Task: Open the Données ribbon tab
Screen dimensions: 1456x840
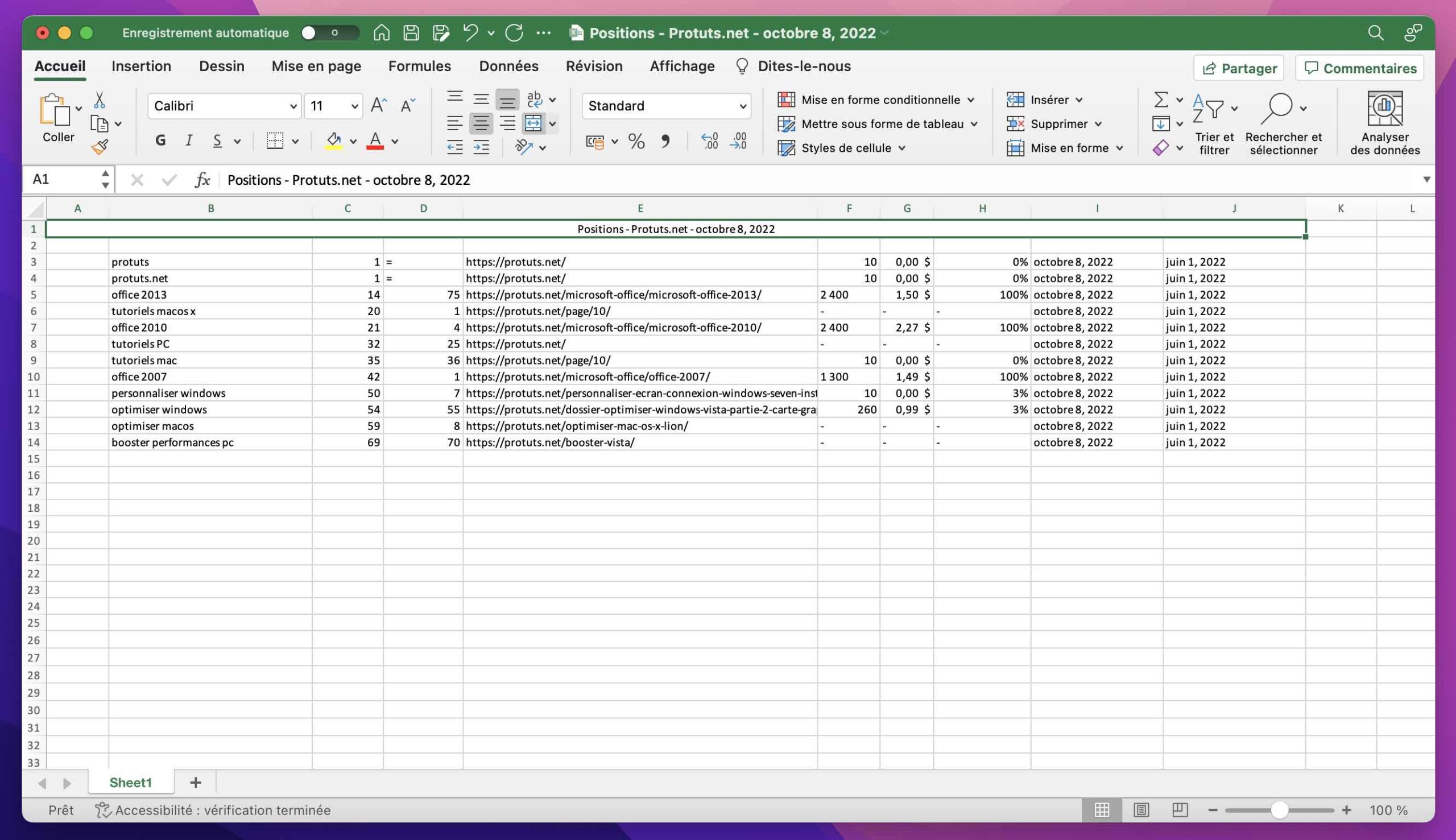Action: [508, 66]
